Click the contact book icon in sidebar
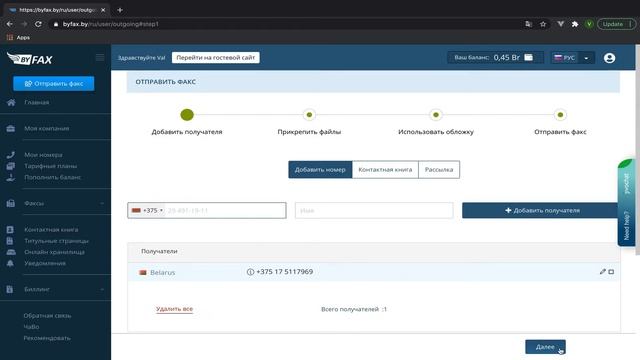The width and height of the screenshot is (640, 360). [10, 230]
